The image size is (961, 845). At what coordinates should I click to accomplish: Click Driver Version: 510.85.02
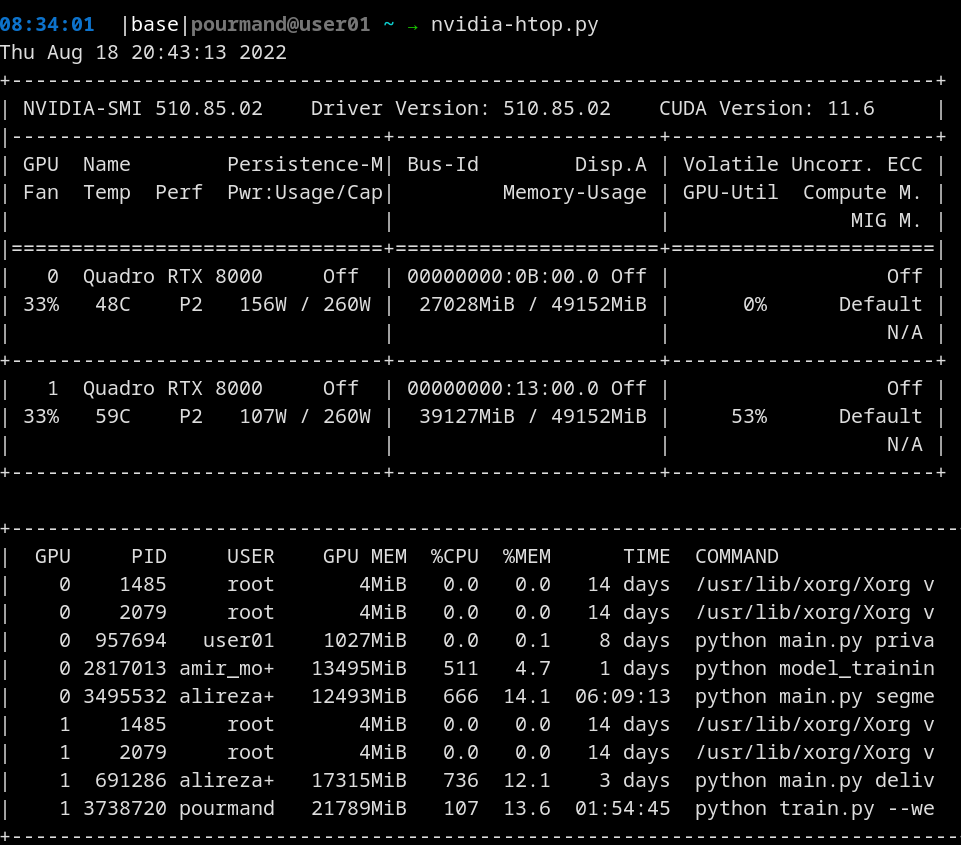tap(461, 108)
